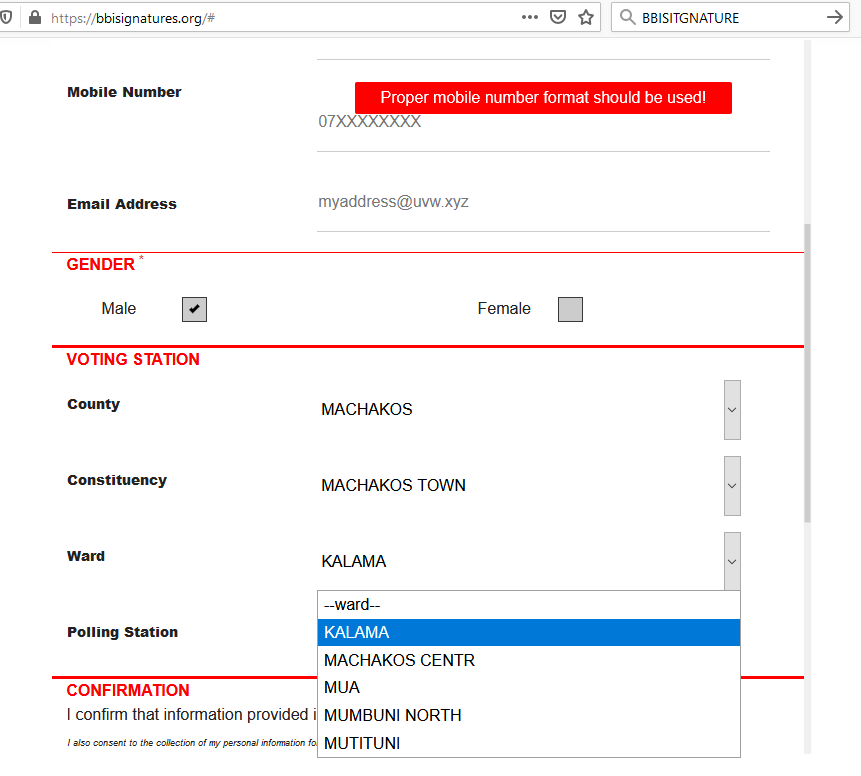
Task: Pick MUMBUNI NORTH in ward list
Action: pyautogui.click(x=528, y=716)
